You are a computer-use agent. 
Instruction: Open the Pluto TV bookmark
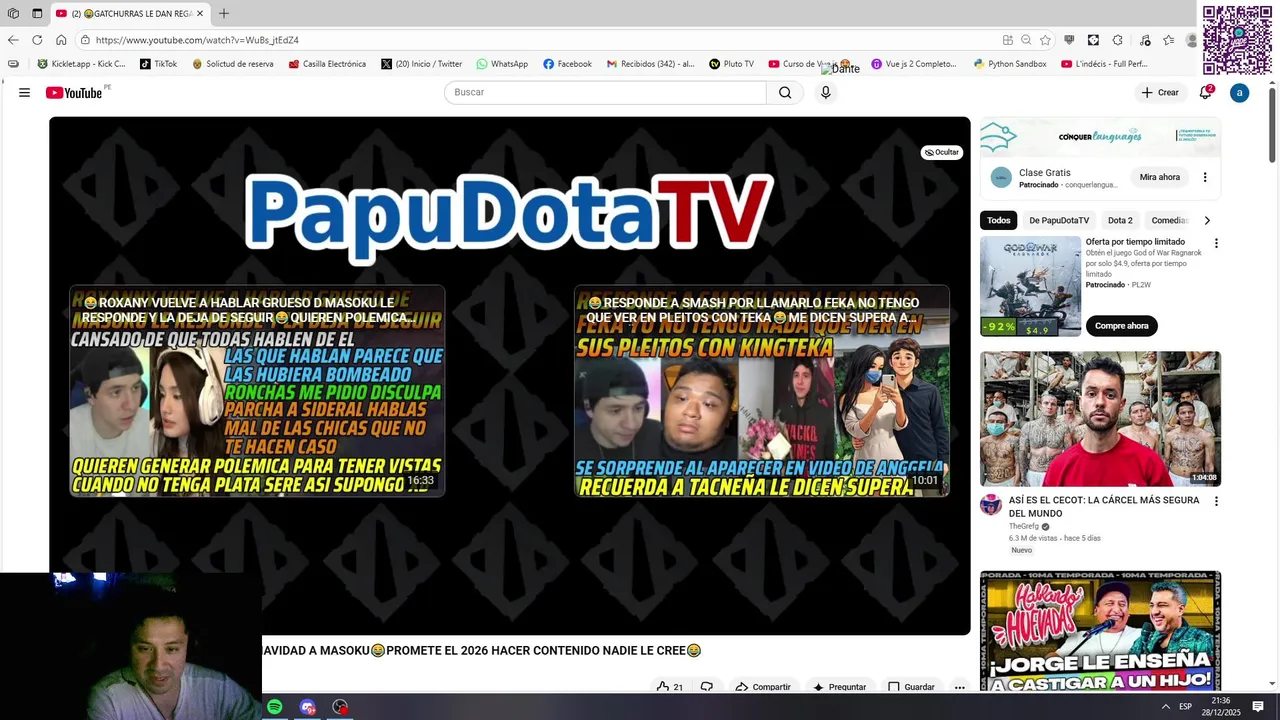click(x=731, y=64)
